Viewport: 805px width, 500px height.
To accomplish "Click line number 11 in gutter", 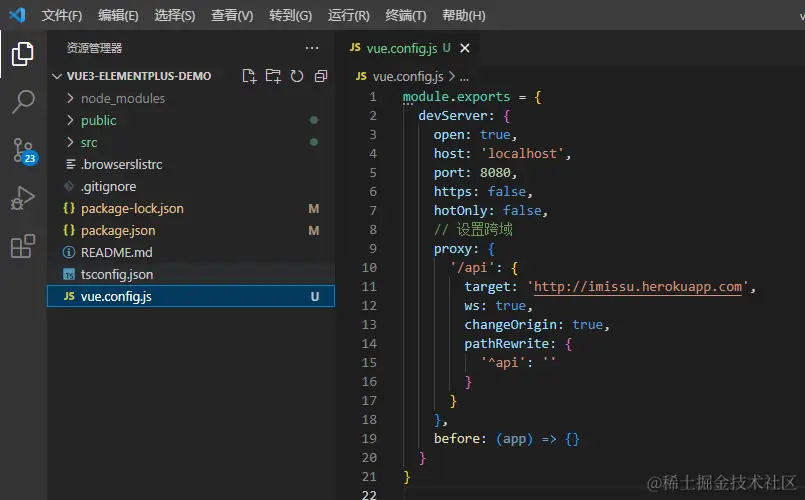I will click(369, 286).
